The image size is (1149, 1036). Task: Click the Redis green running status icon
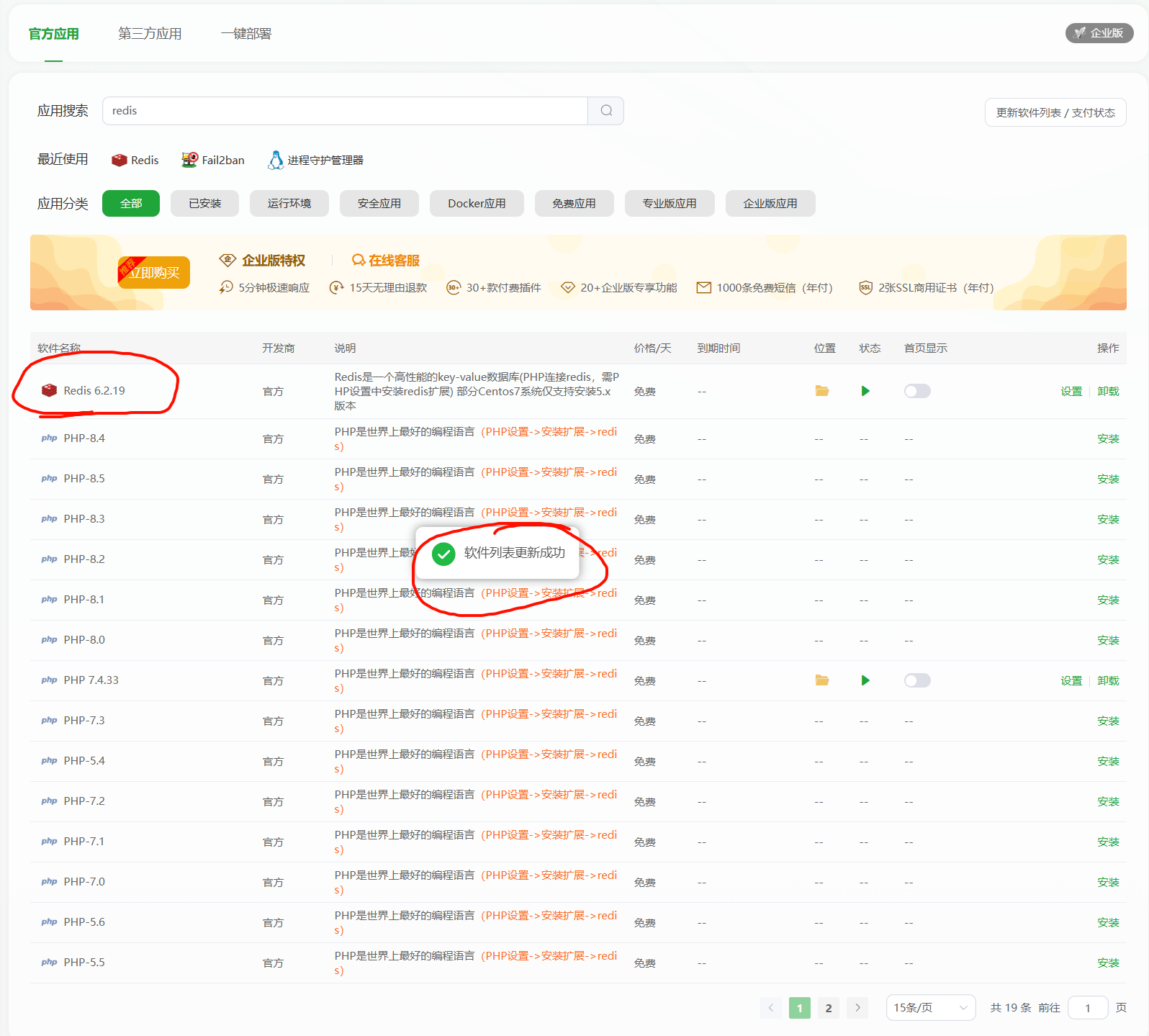click(865, 391)
